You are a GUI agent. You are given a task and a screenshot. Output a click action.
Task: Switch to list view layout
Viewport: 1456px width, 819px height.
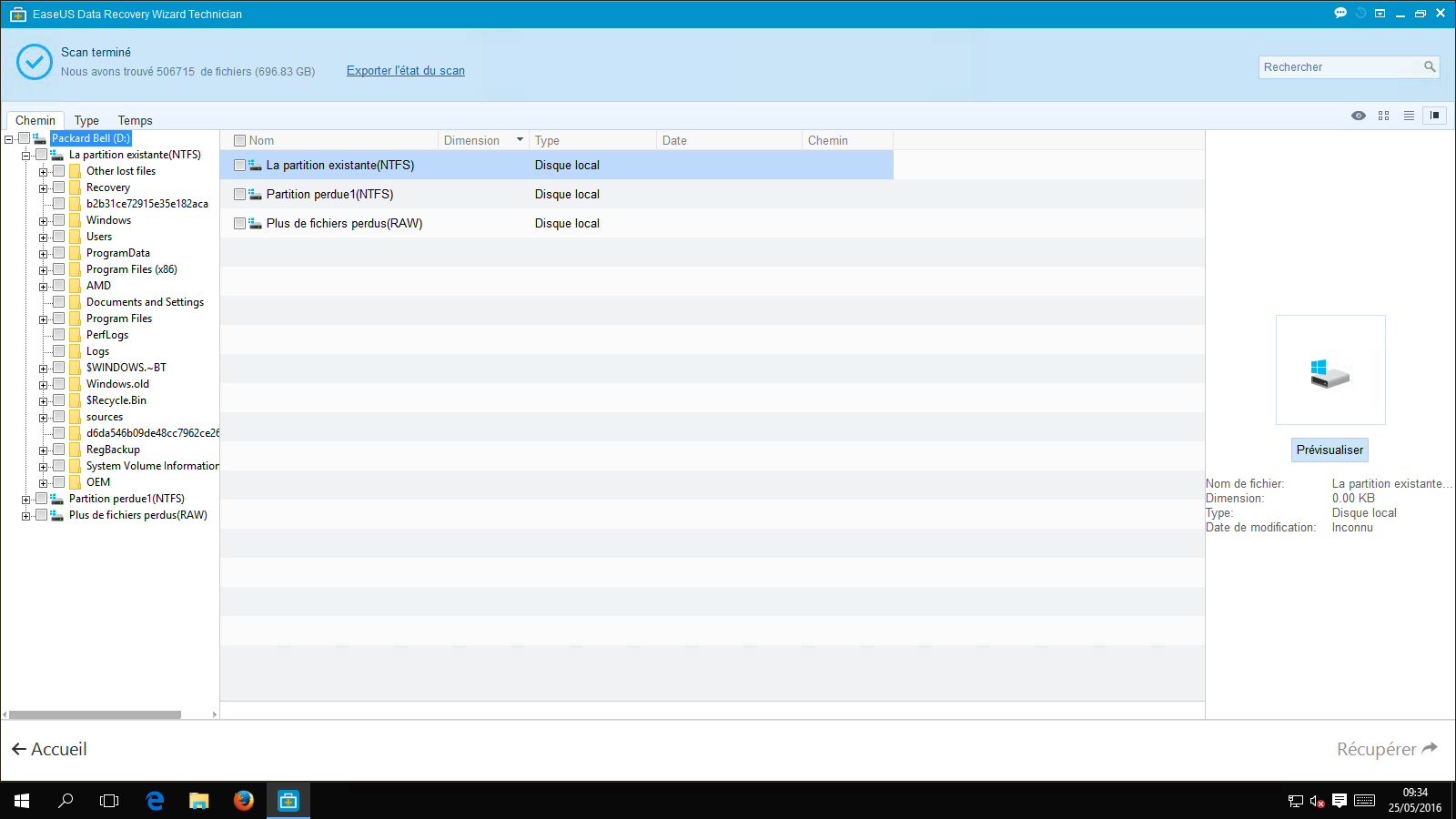click(x=1409, y=116)
